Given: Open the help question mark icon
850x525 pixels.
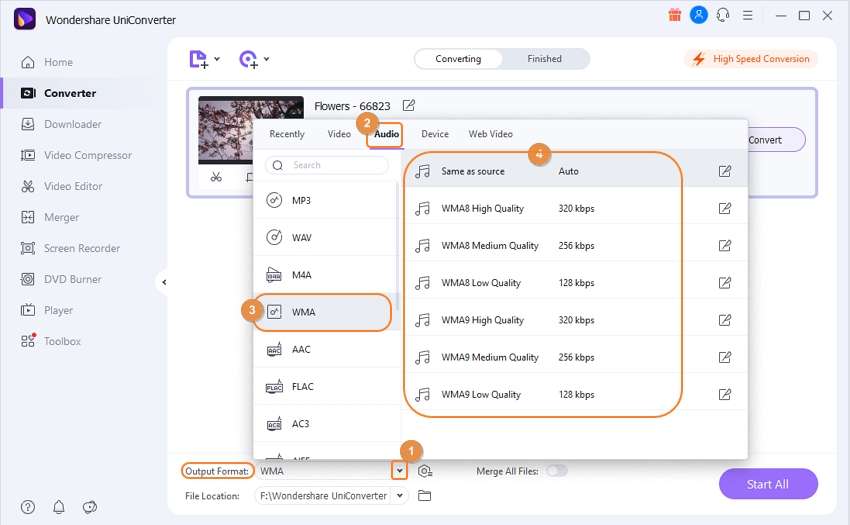Looking at the screenshot, I should [x=28, y=507].
